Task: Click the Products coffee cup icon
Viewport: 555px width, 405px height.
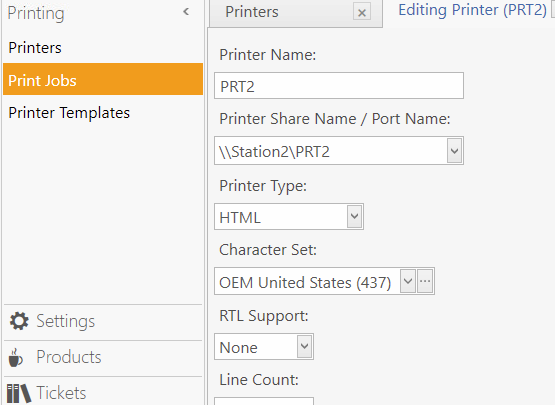Action: (16, 357)
